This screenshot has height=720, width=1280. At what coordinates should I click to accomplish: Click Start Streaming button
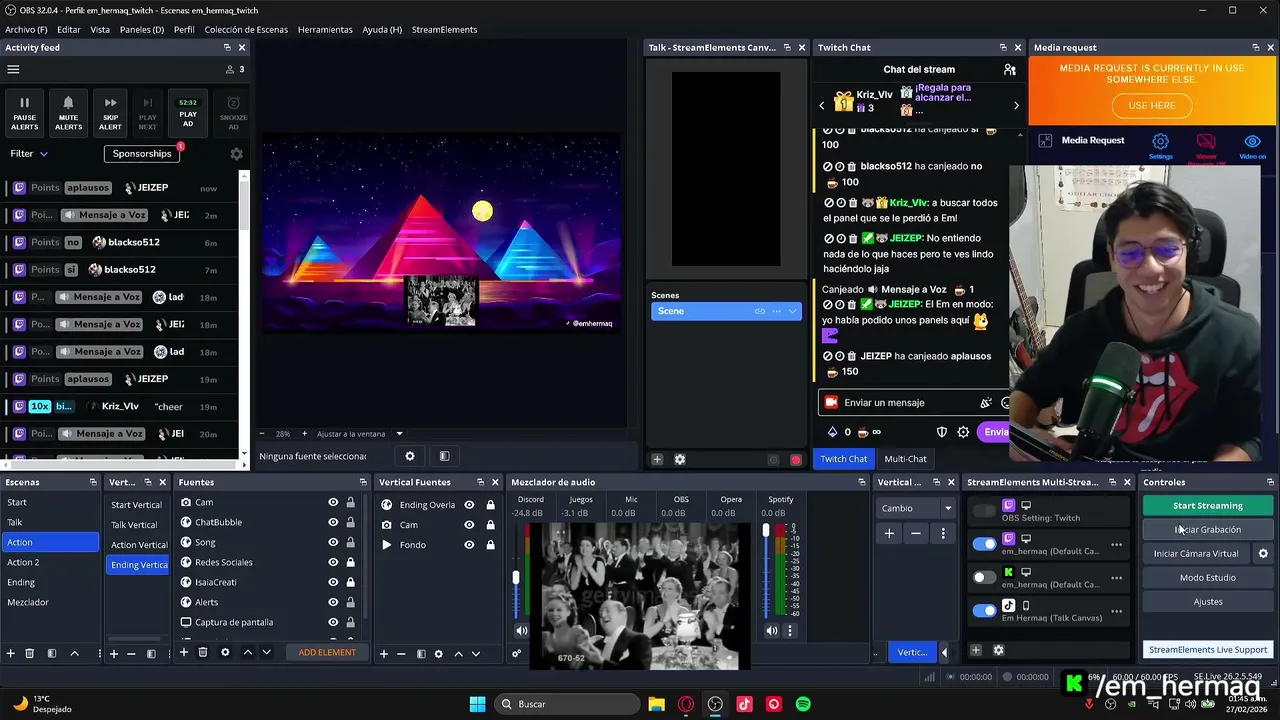click(1207, 506)
